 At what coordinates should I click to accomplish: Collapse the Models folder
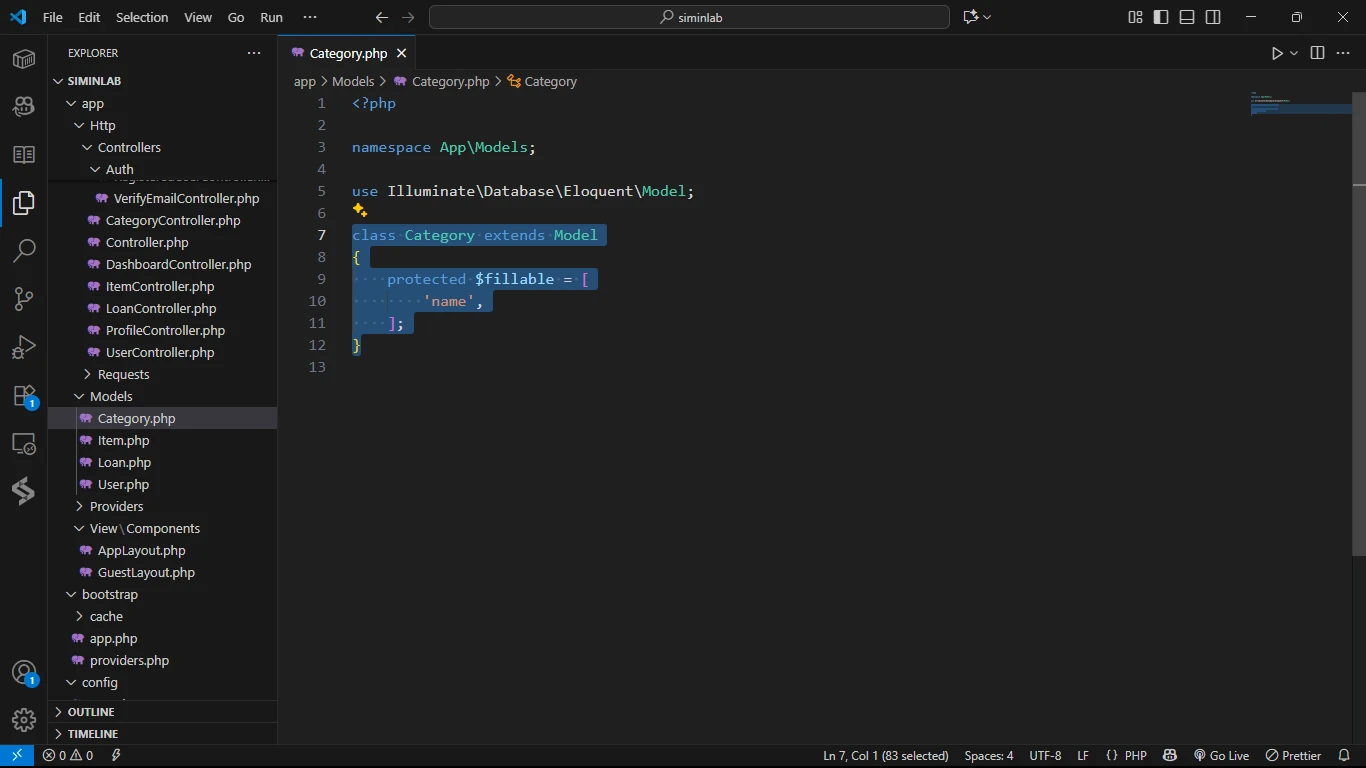point(111,396)
